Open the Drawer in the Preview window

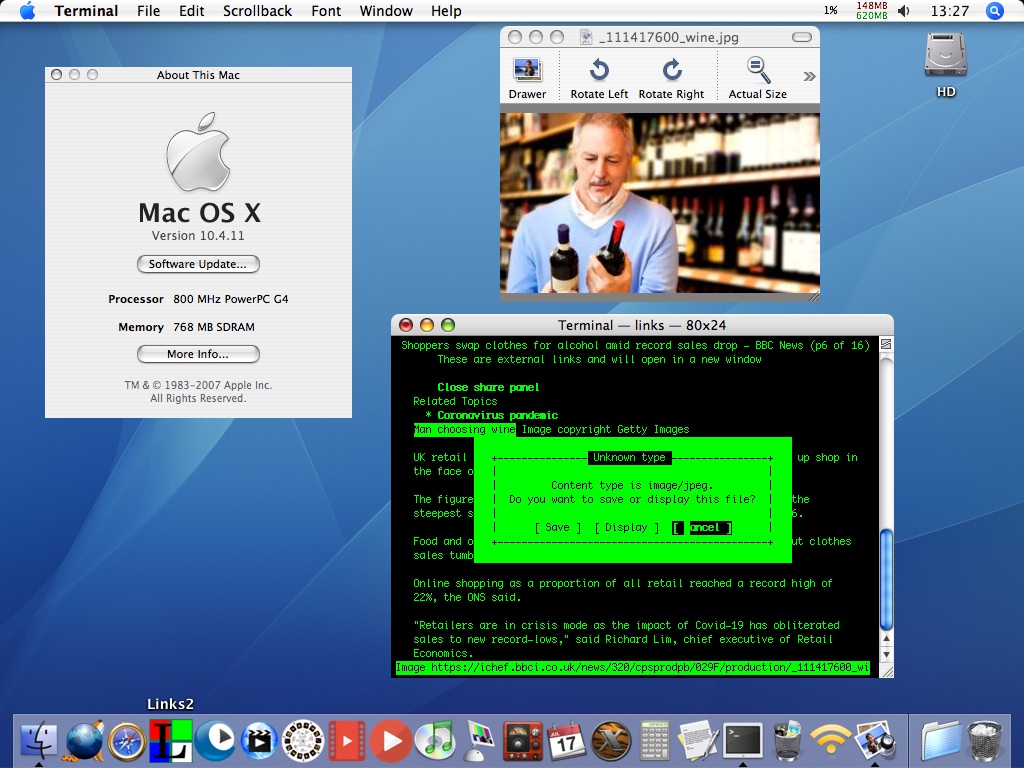527,78
